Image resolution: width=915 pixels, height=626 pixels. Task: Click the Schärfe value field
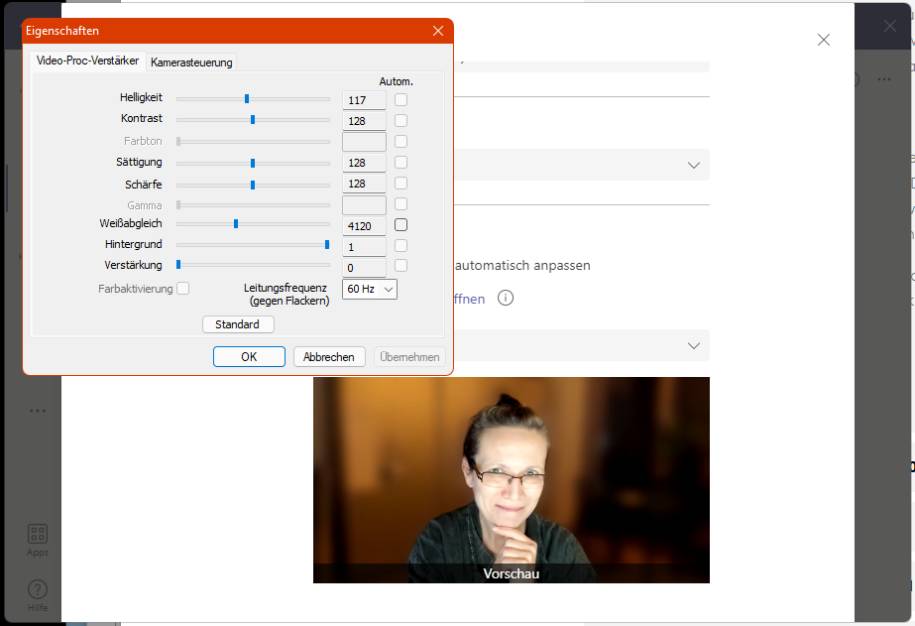coord(364,184)
